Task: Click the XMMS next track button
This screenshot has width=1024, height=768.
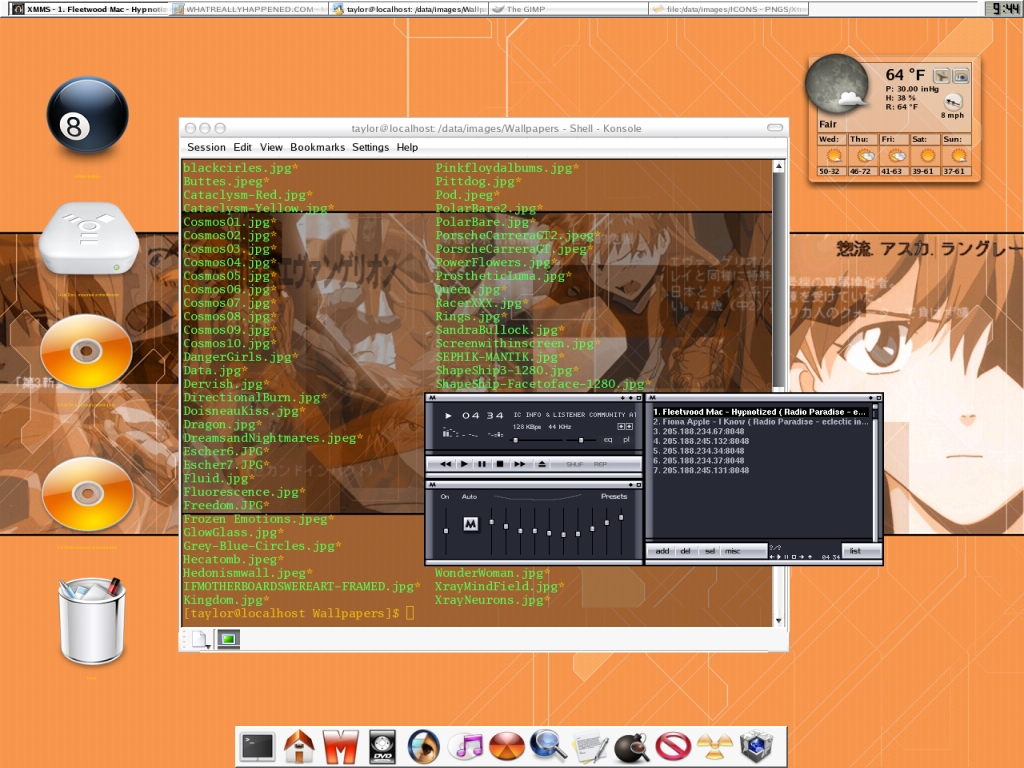Action: click(519, 464)
